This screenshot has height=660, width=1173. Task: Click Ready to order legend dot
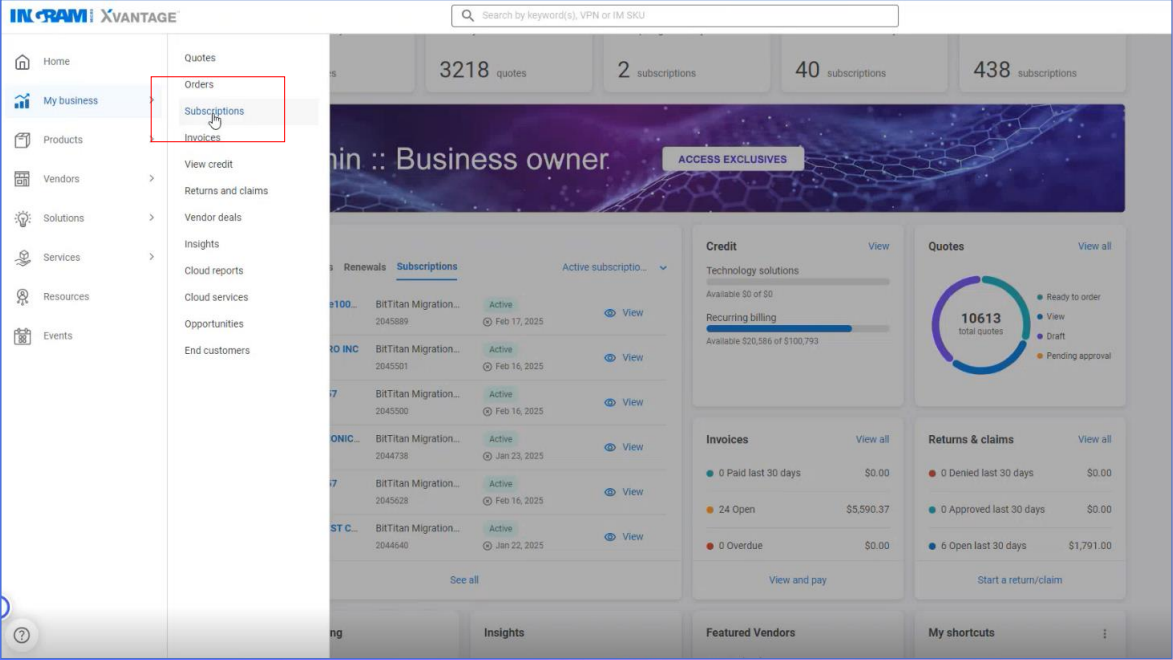[x=1040, y=297]
